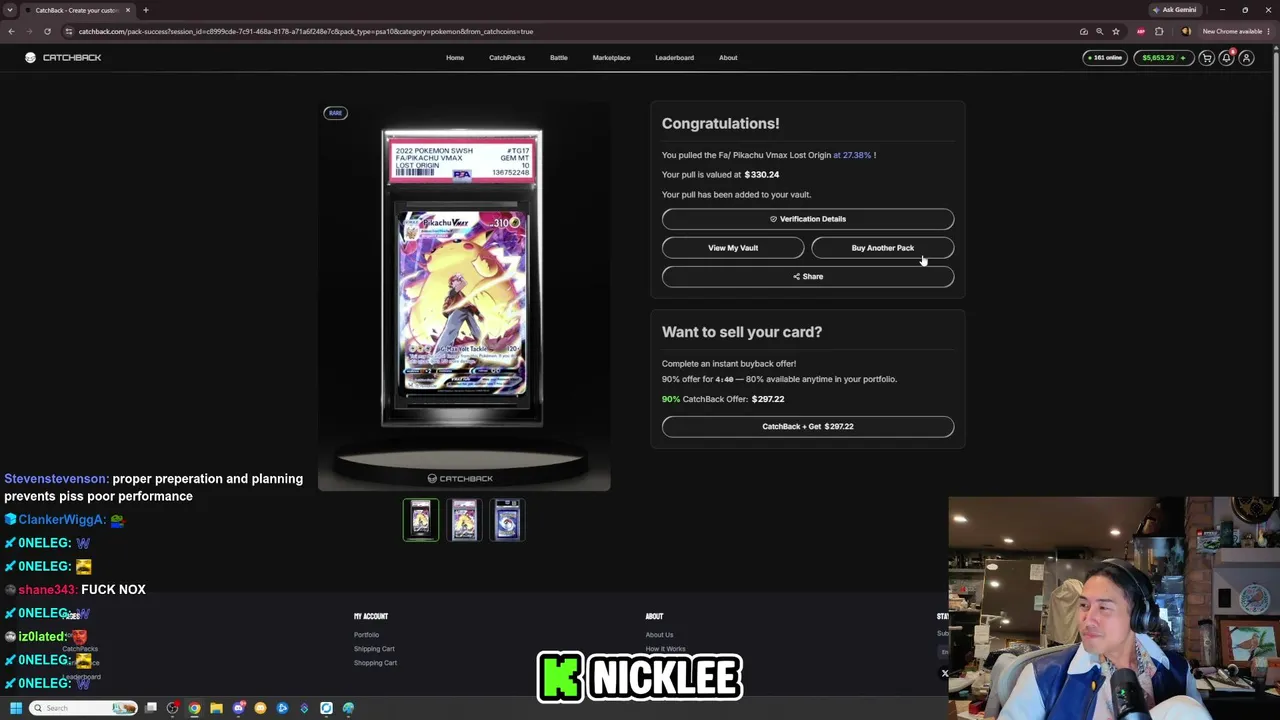Open the user account profile icon
Viewport: 1280px width, 720px height.
[1246, 58]
